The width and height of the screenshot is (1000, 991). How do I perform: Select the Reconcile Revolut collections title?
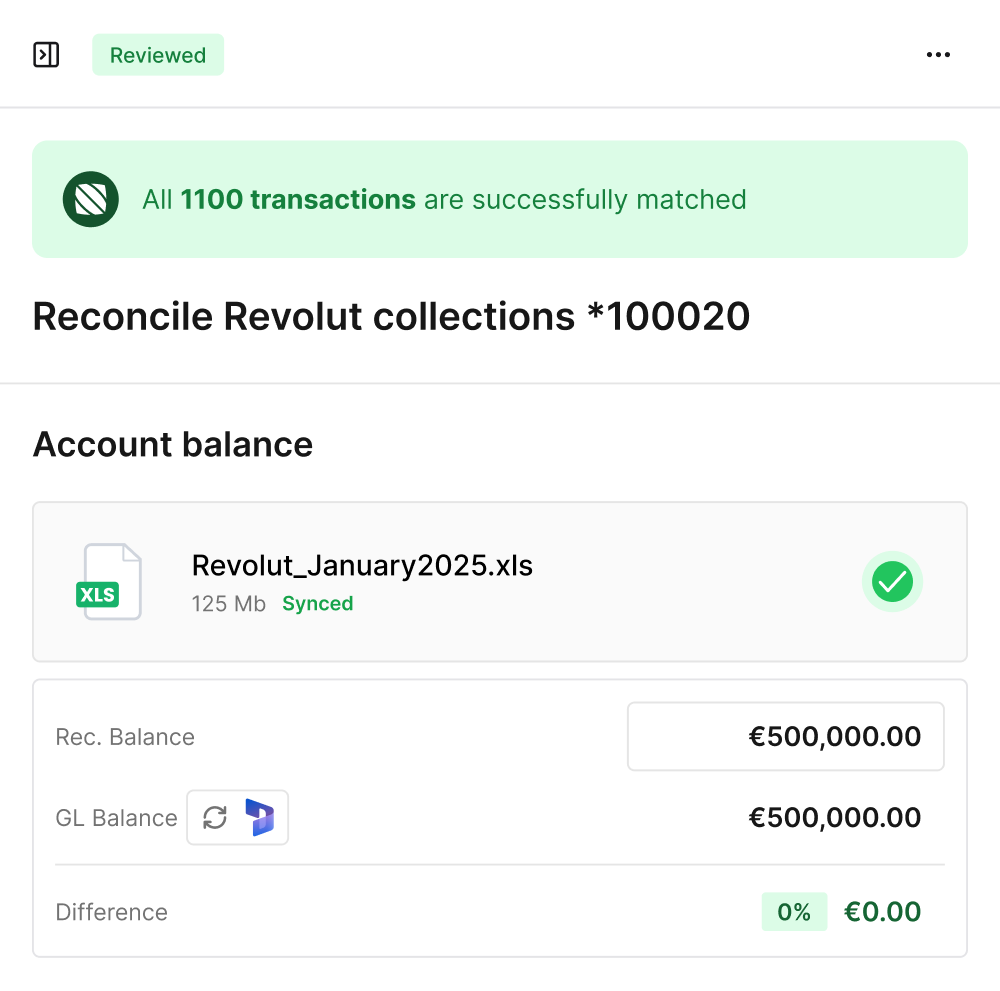tap(391, 317)
